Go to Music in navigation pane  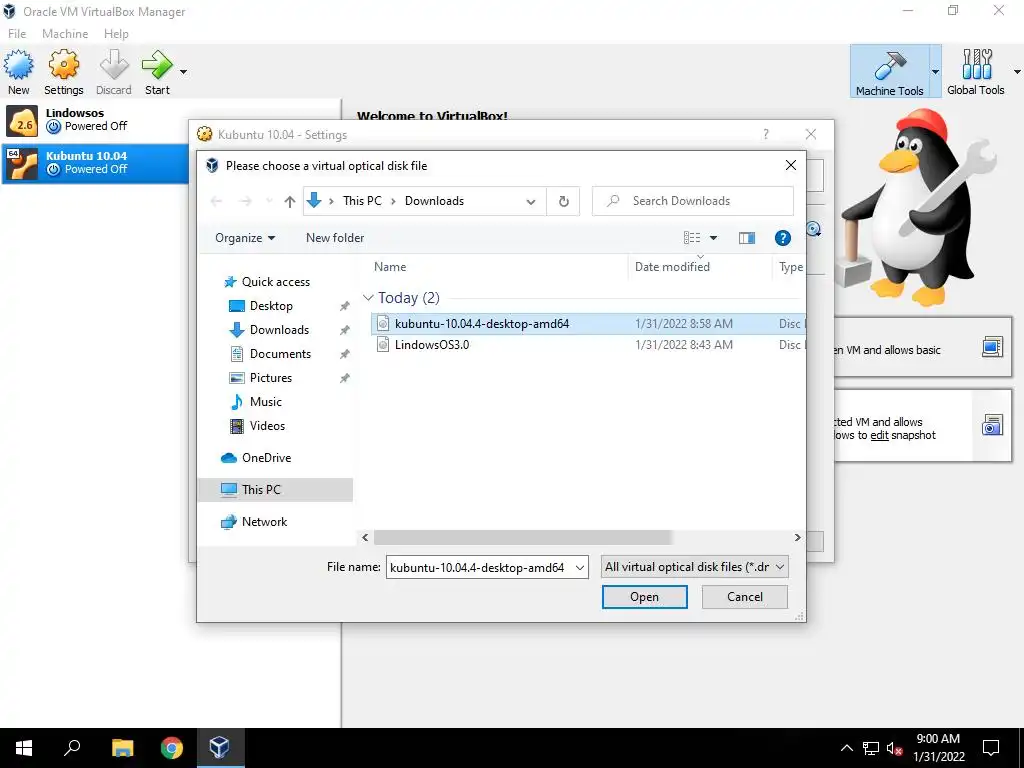[265, 402]
